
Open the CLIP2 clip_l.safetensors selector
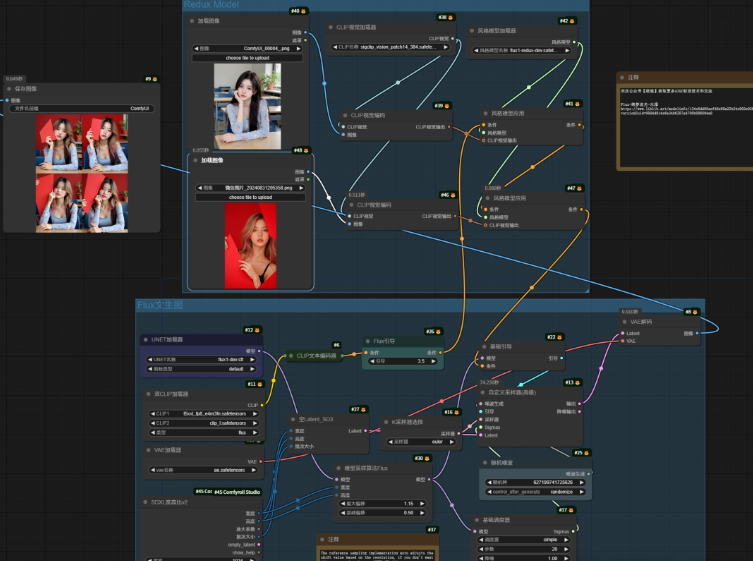coord(204,423)
